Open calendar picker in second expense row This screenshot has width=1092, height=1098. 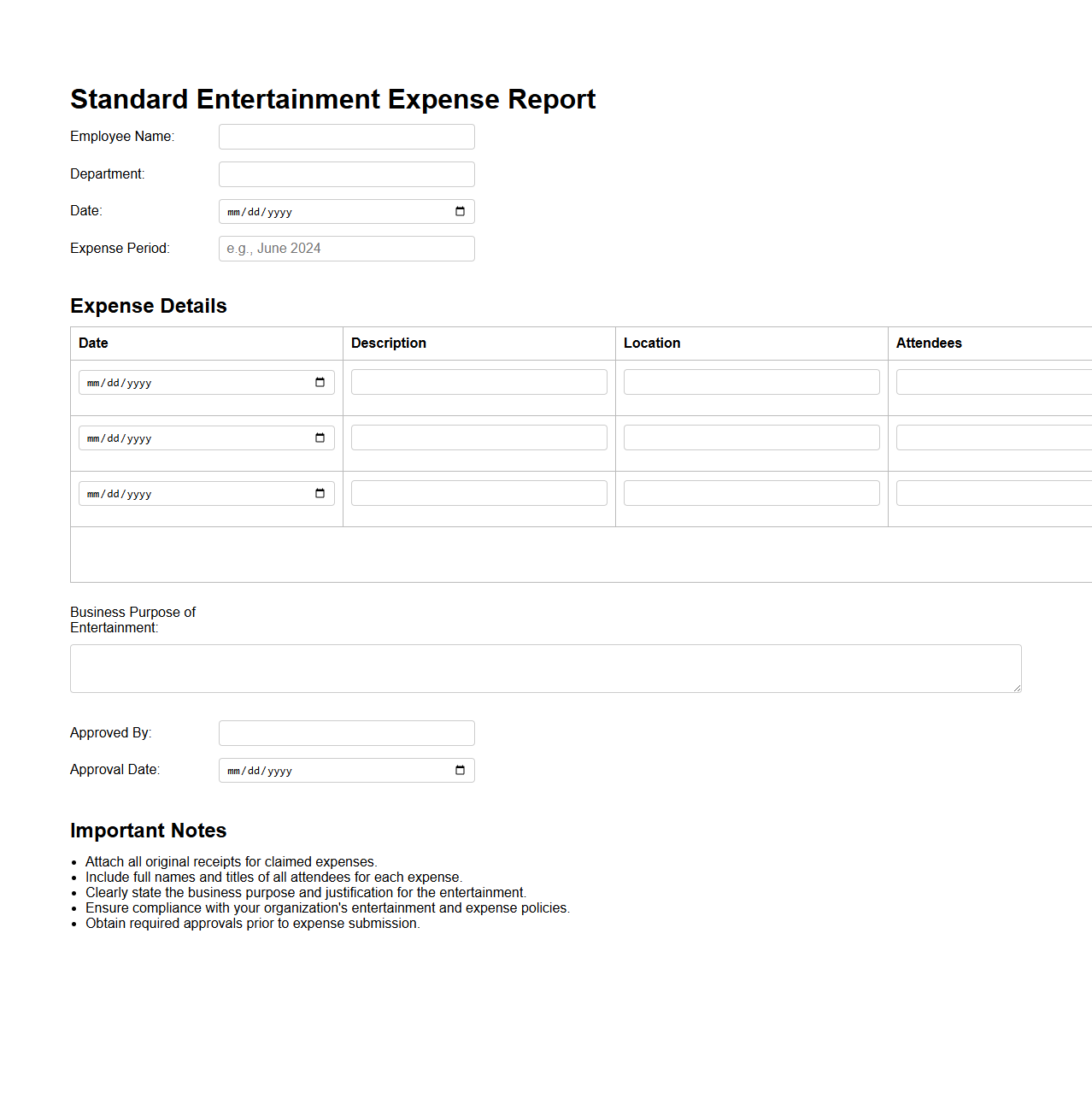coord(320,438)
